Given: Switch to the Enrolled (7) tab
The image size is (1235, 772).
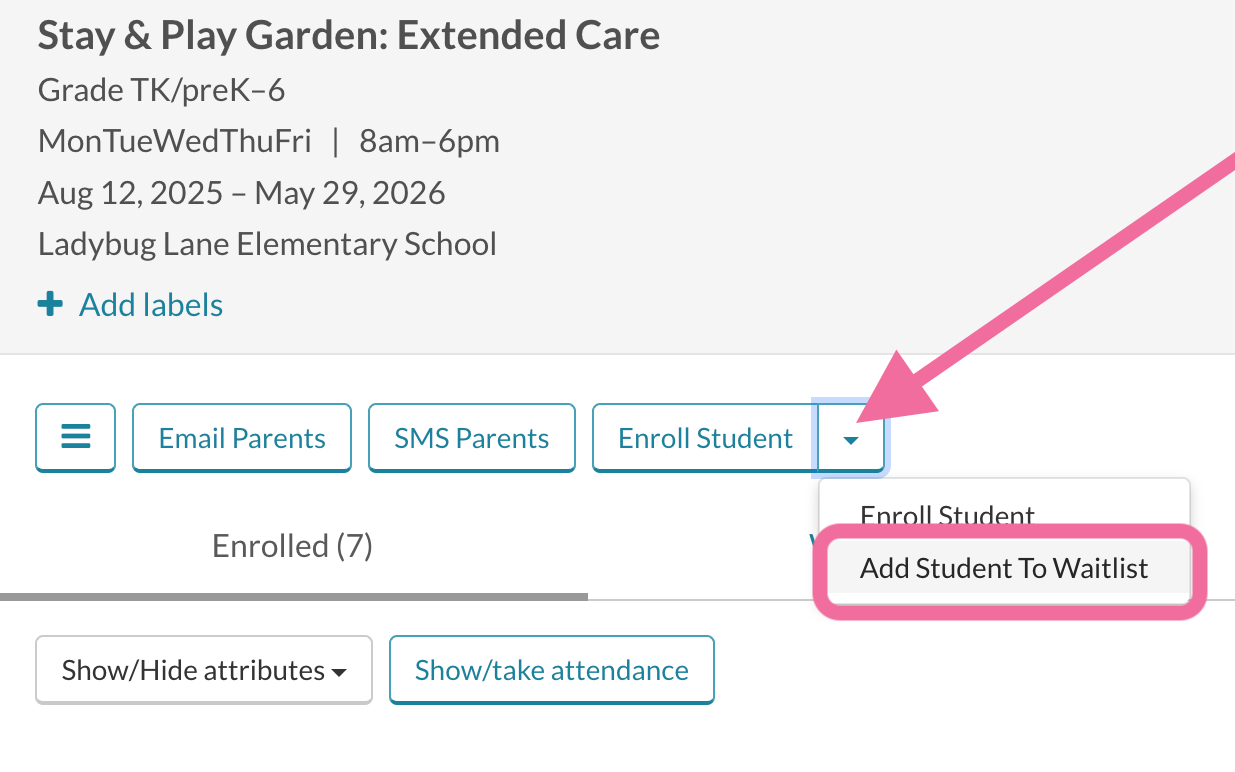Looking at the screenshot, I should pyautogui.click(x=293, y=546).
